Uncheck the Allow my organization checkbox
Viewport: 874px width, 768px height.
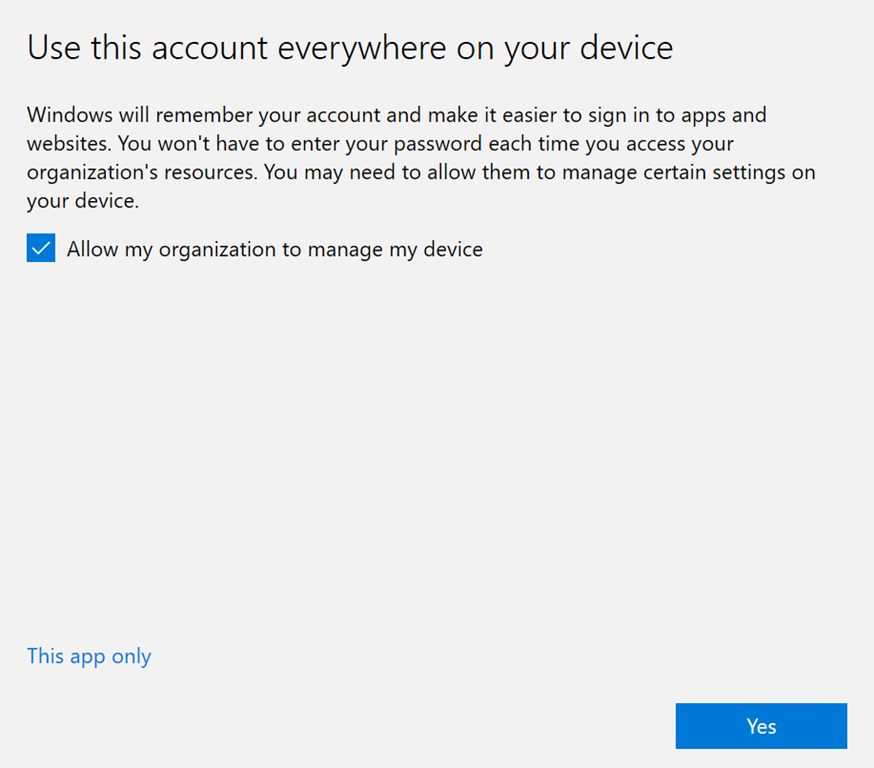tap(41, 249)
